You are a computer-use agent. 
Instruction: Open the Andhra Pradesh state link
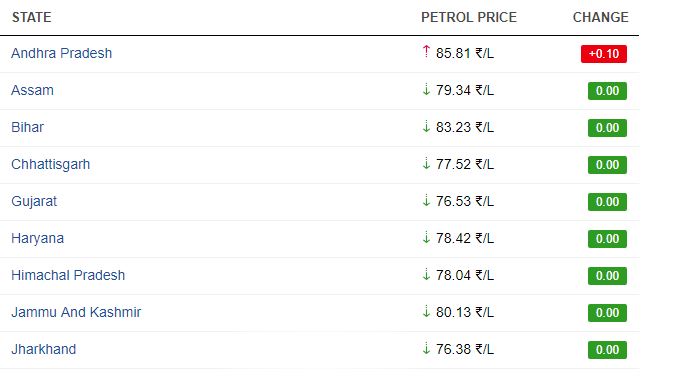[x=61, y=53]
